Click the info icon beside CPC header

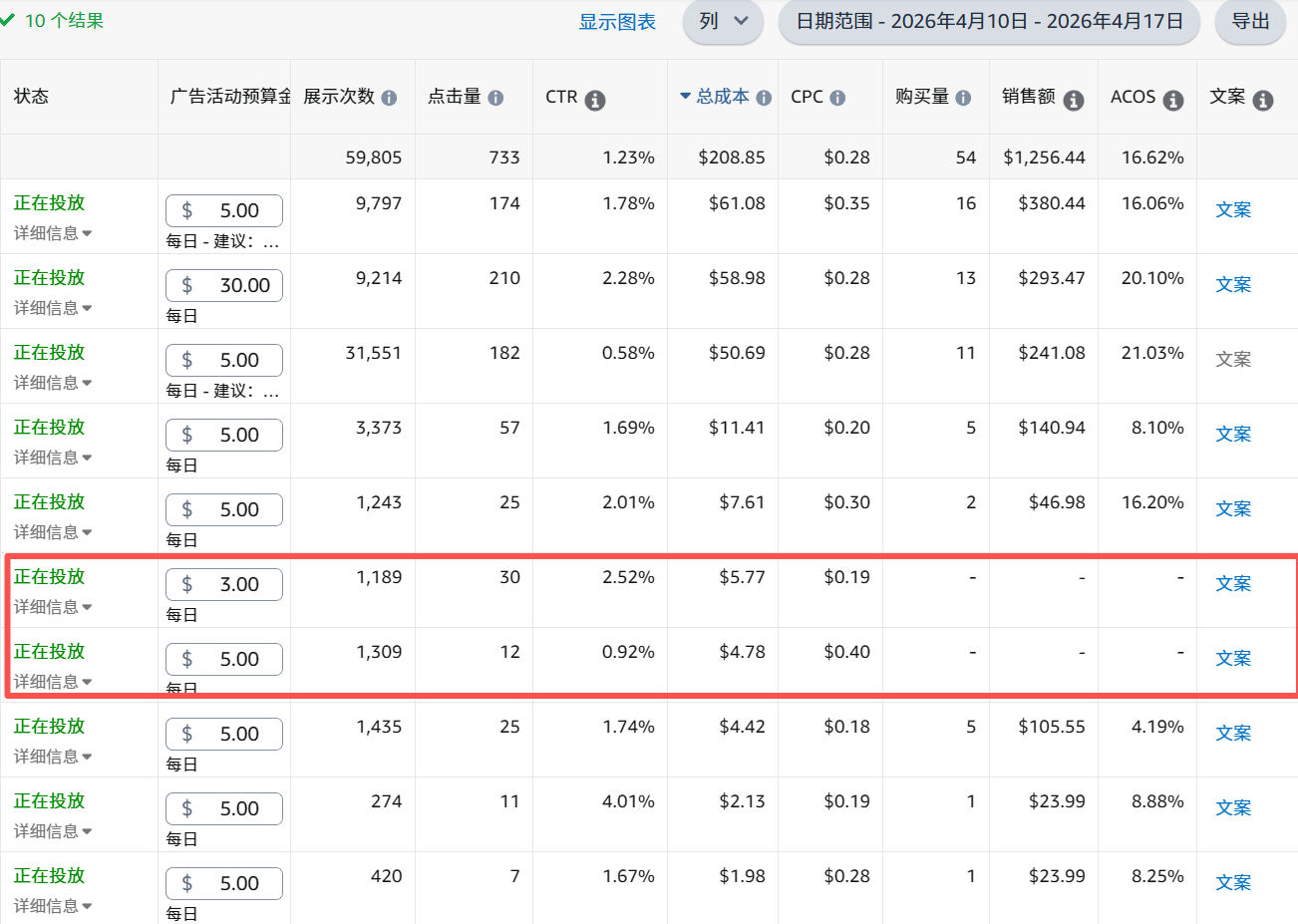point(837,98)
